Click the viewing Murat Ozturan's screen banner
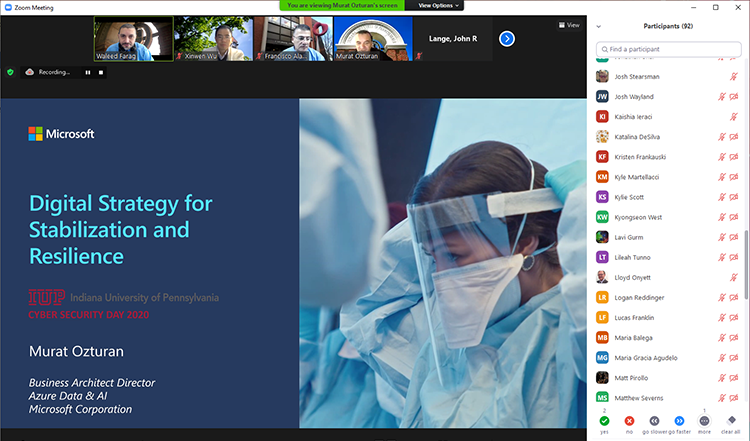750x441 pixels. 342,5
